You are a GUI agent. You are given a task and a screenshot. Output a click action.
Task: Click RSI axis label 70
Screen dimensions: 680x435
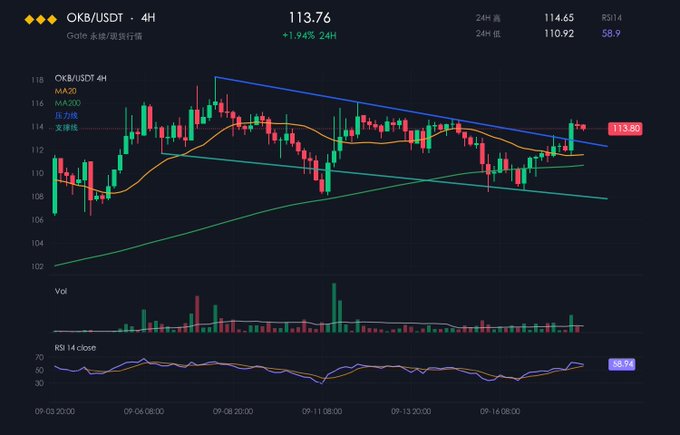39,357
